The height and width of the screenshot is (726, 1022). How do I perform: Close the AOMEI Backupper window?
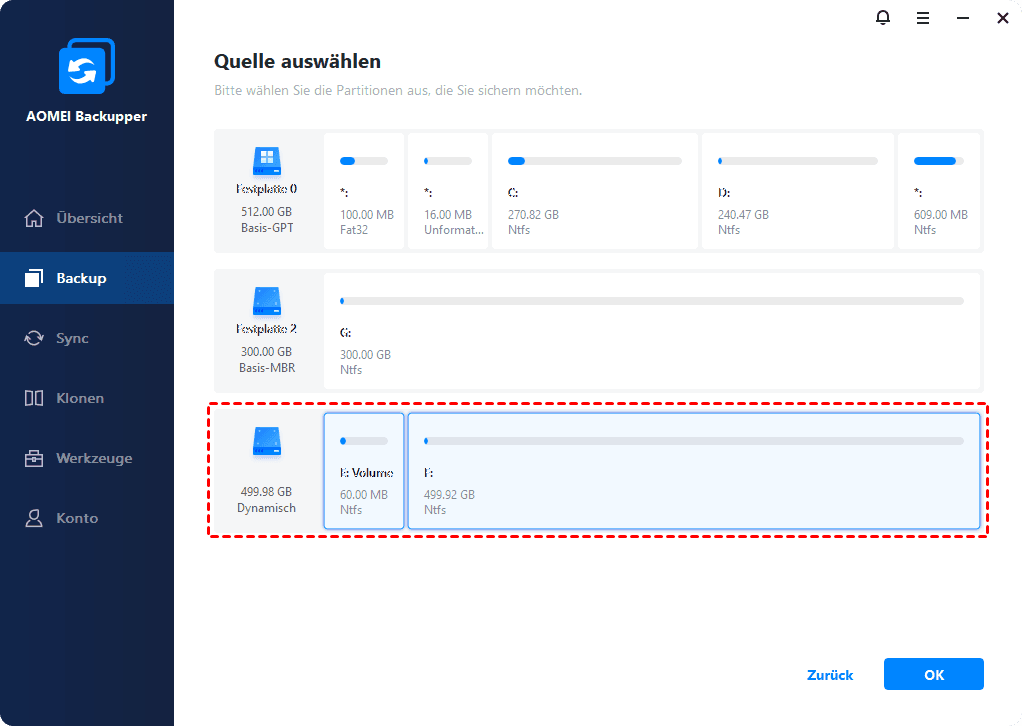coord(1002,18)
